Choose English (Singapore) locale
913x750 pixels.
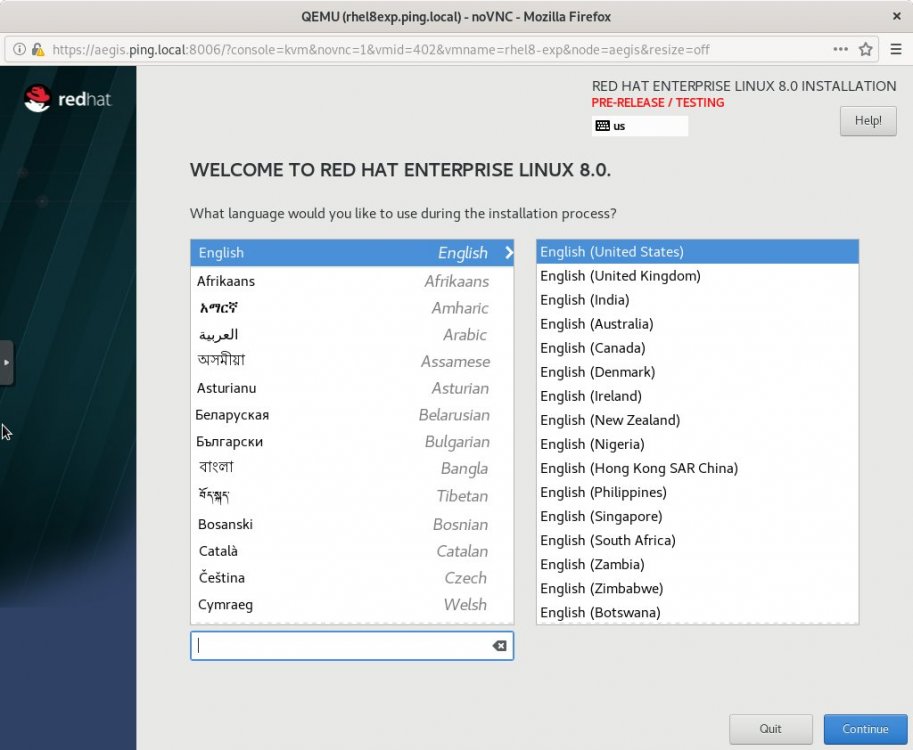point(697,516)
